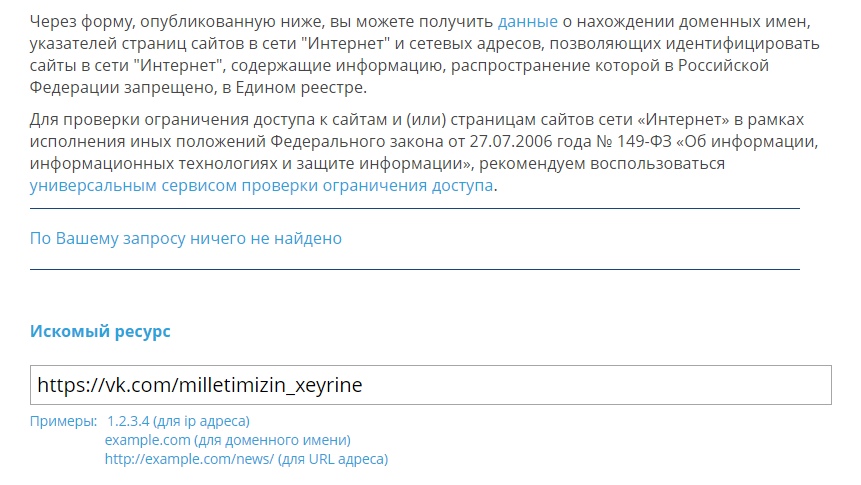Choose the http://example.com/news/ URL example
Screen dimensions: 861x485
(x=246, y=459)
